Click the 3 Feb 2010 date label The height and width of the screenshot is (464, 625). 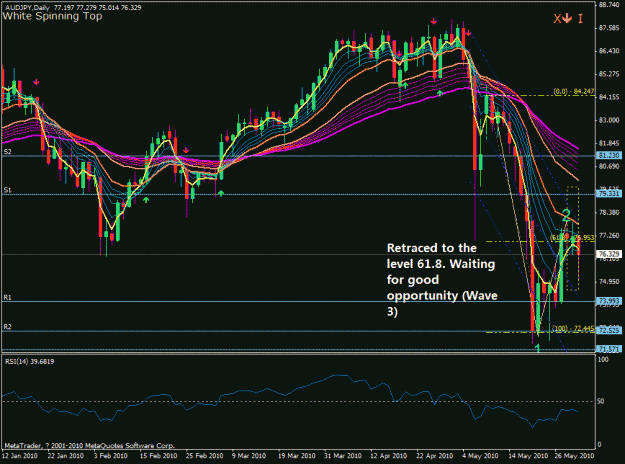[x=111, y=455]
